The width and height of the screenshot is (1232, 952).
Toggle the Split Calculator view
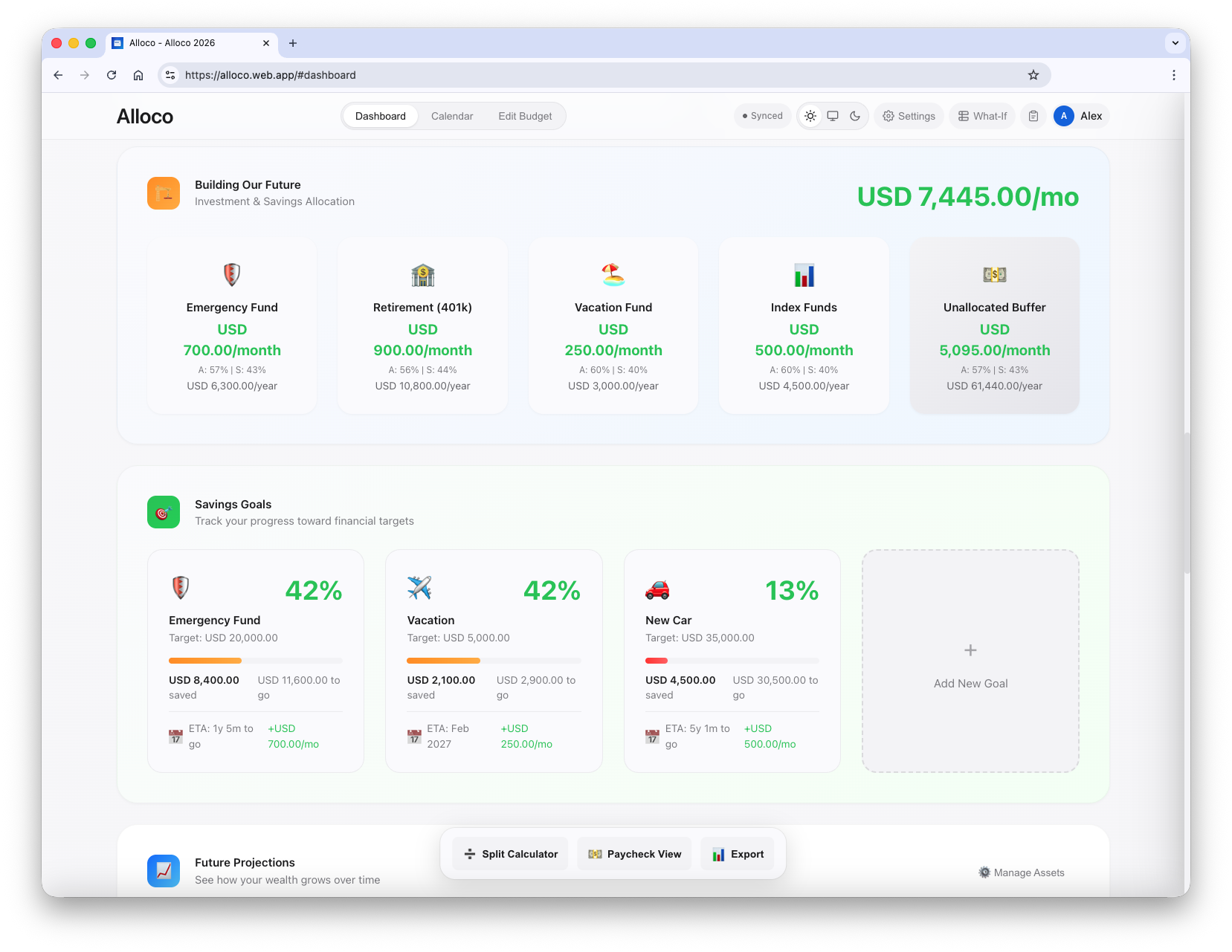(510, 853)
